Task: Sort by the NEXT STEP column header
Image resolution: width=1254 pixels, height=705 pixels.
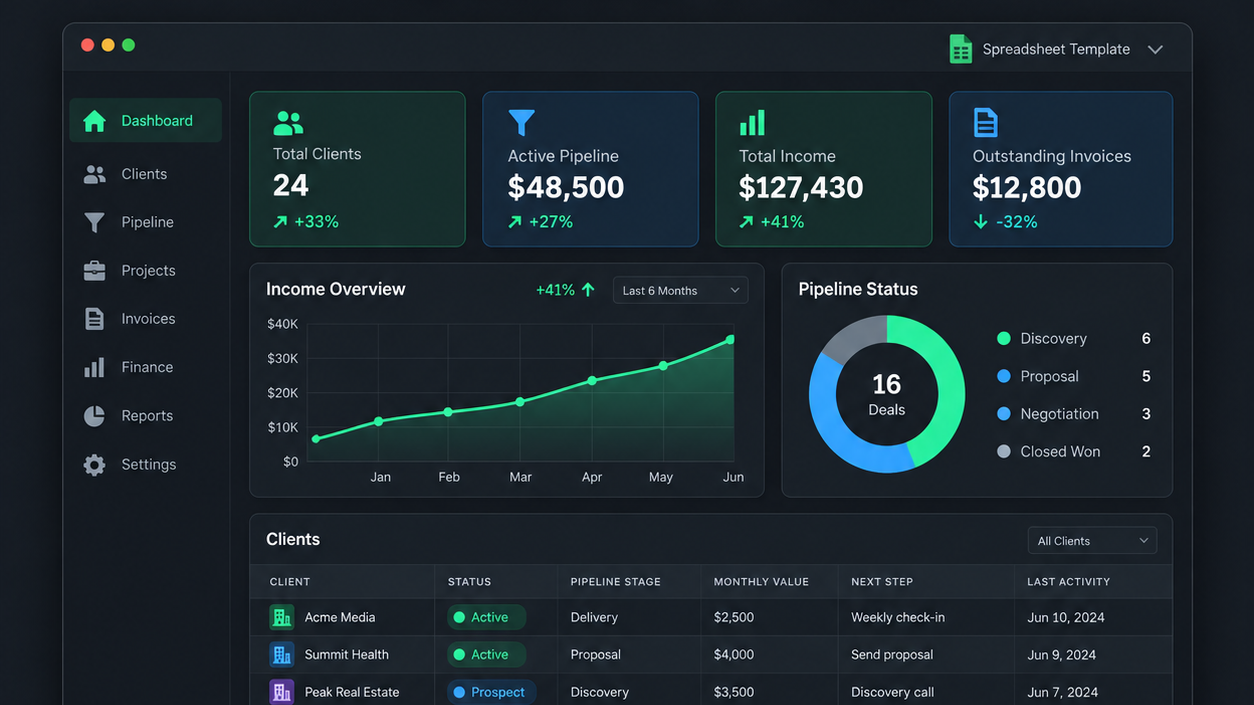Action: click(x=882, y=582)
